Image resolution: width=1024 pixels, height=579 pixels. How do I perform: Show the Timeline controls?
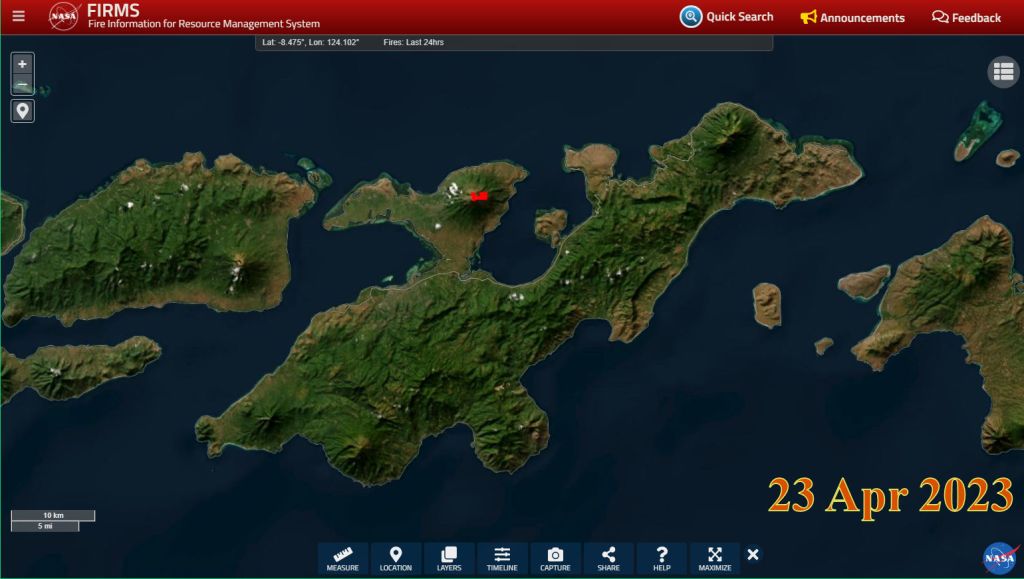pyautogui.click(x=502, y=558)
